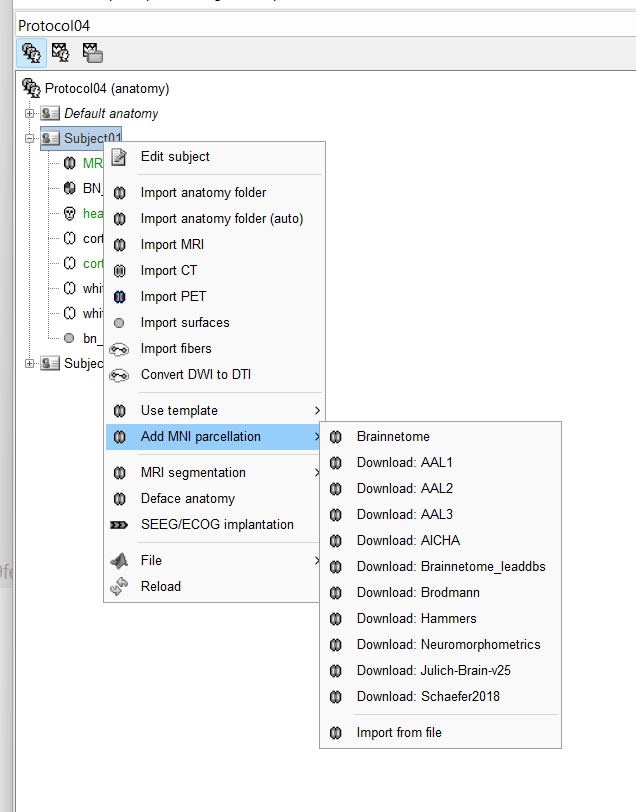Open the Use template submenu
Image resolution: width=636 pixels, height=812 pixels.
pyautogui.click(x=214, y=411)
